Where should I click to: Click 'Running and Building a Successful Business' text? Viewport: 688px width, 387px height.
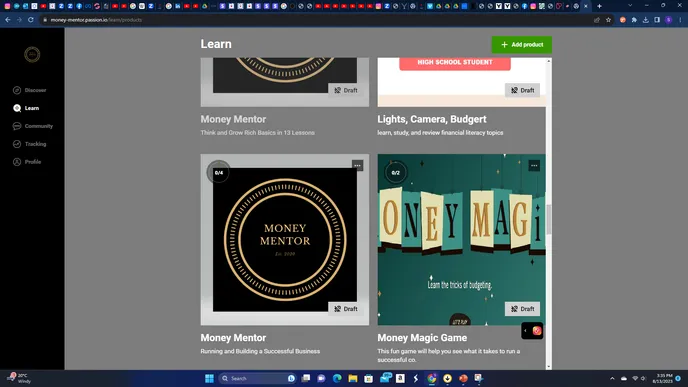coord(260,351)
